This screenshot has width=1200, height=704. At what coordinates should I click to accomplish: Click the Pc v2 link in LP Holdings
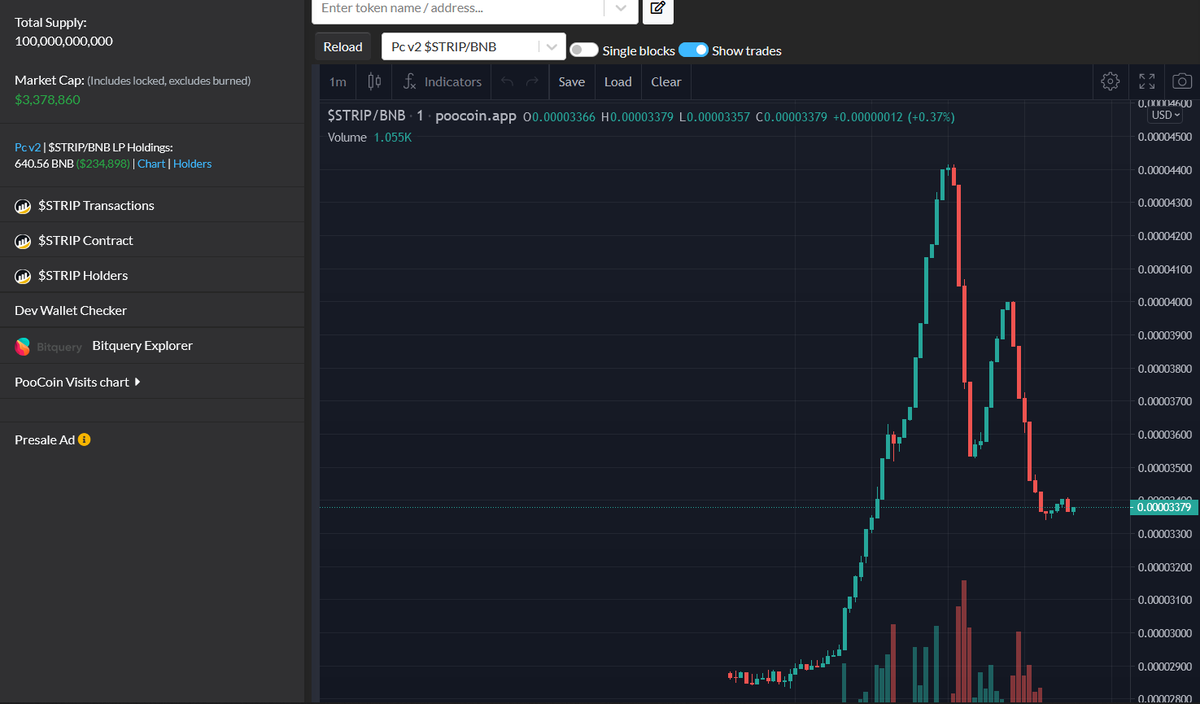pos(28,147)
